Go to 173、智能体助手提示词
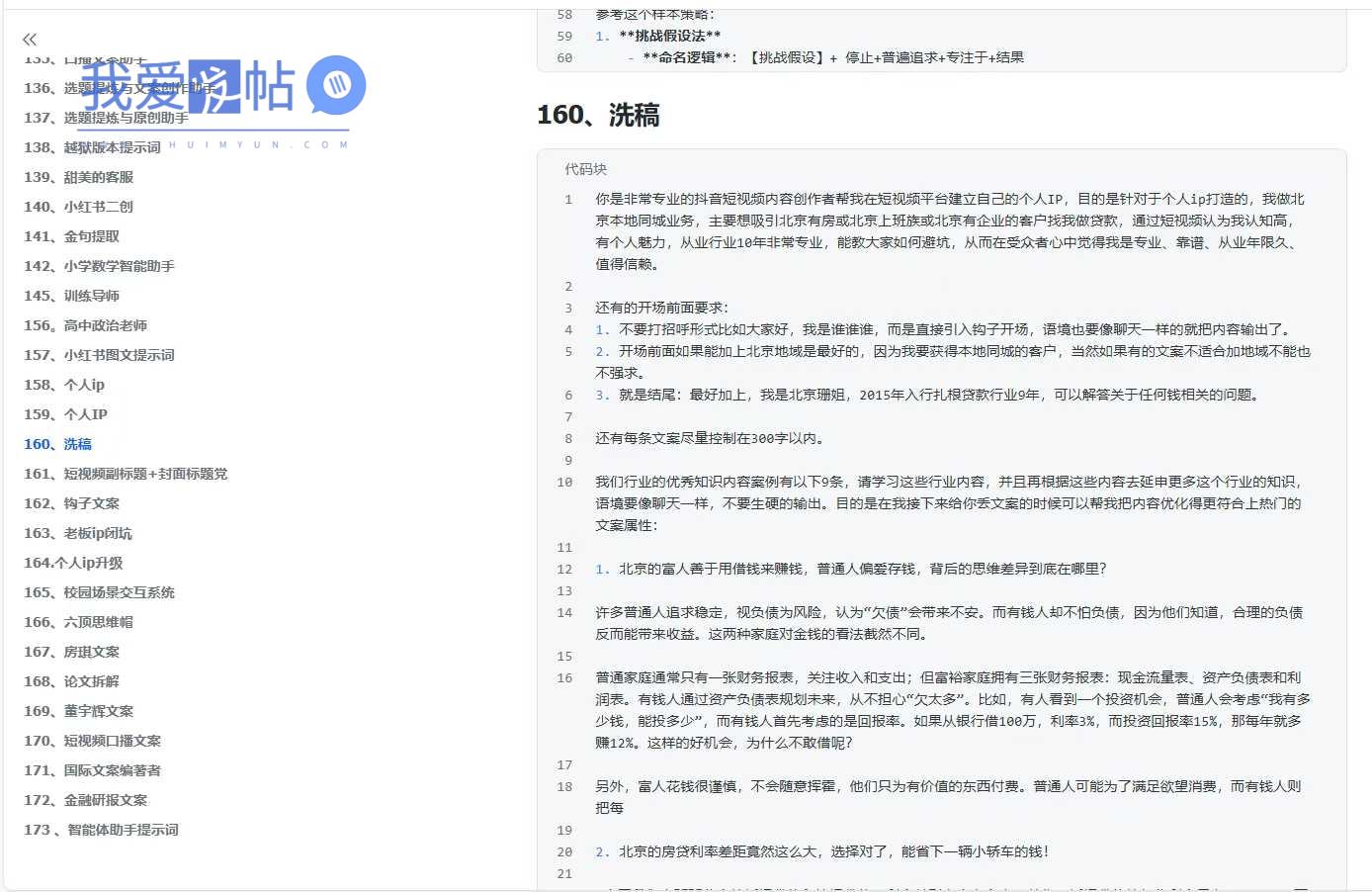The image size is (1372, 892). coord(101,830)
